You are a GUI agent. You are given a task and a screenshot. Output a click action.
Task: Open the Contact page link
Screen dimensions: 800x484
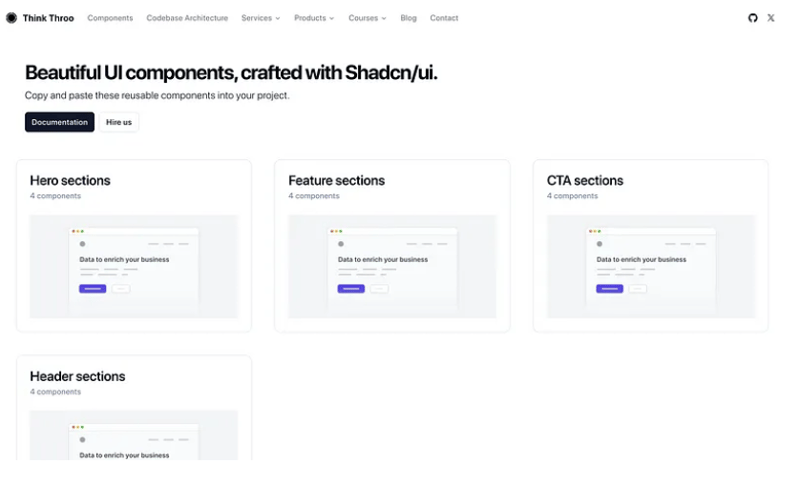tap(444, 18)
